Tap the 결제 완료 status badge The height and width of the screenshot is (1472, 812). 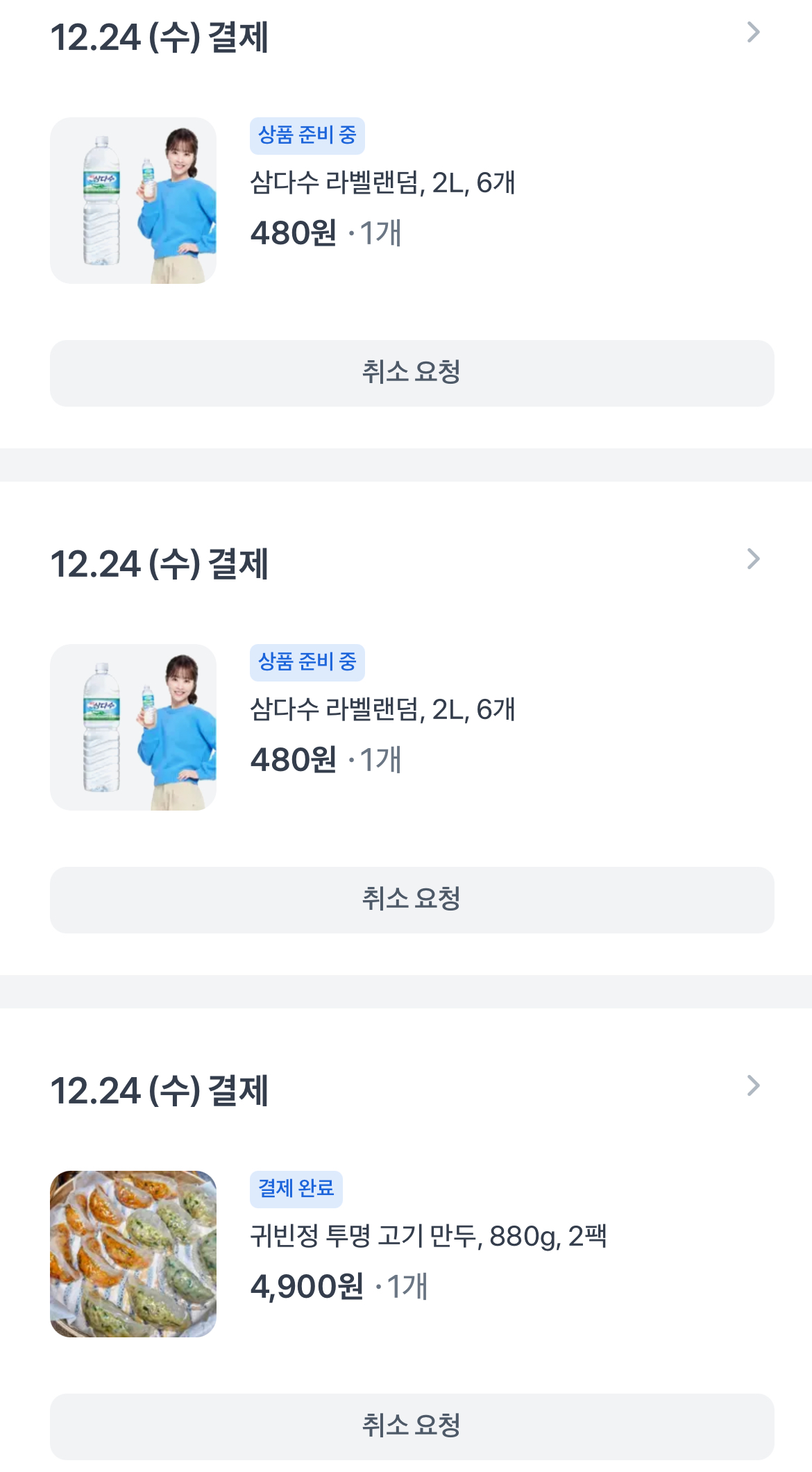pos(296,1189)
